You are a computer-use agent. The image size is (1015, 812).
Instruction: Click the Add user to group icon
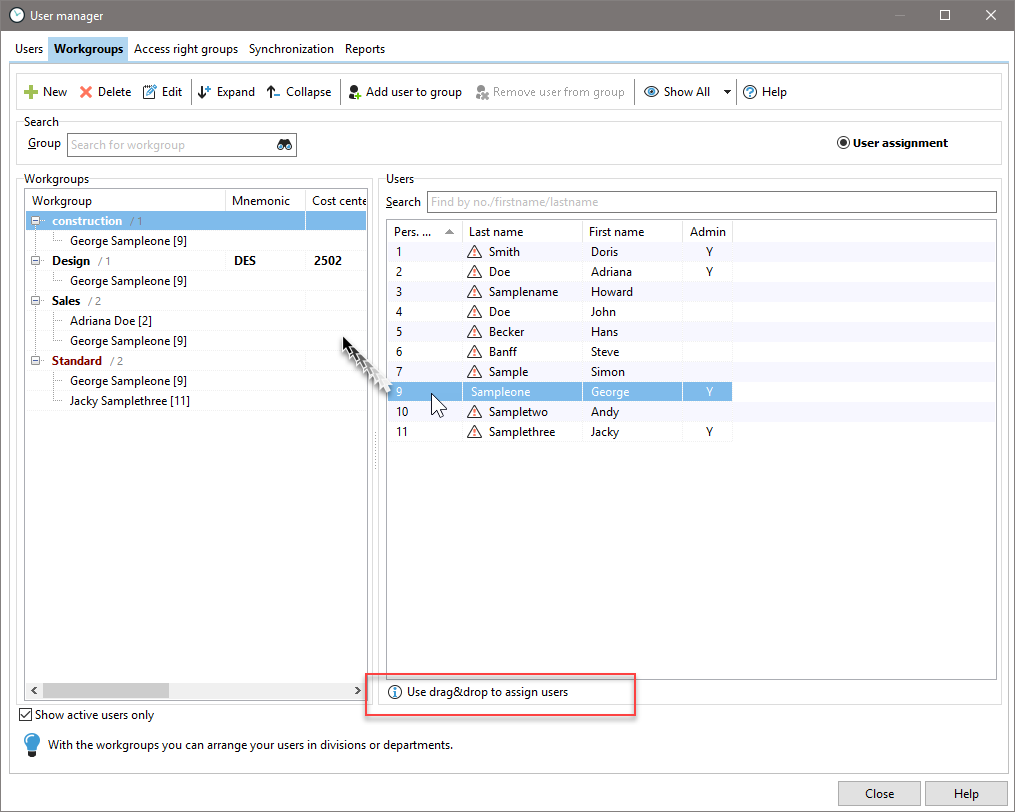click(355, 92)
